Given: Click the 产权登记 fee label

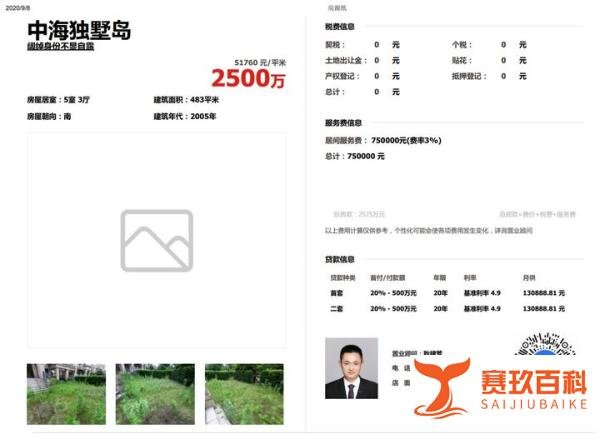Looking at the screenshot, I should [342, 76].
